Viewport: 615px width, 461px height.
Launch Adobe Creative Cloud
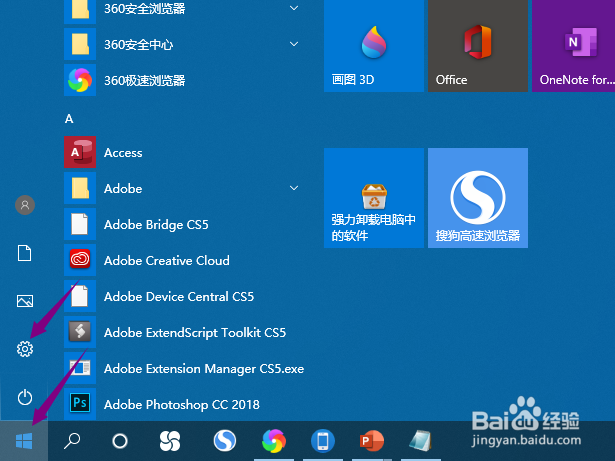[185, 260]
